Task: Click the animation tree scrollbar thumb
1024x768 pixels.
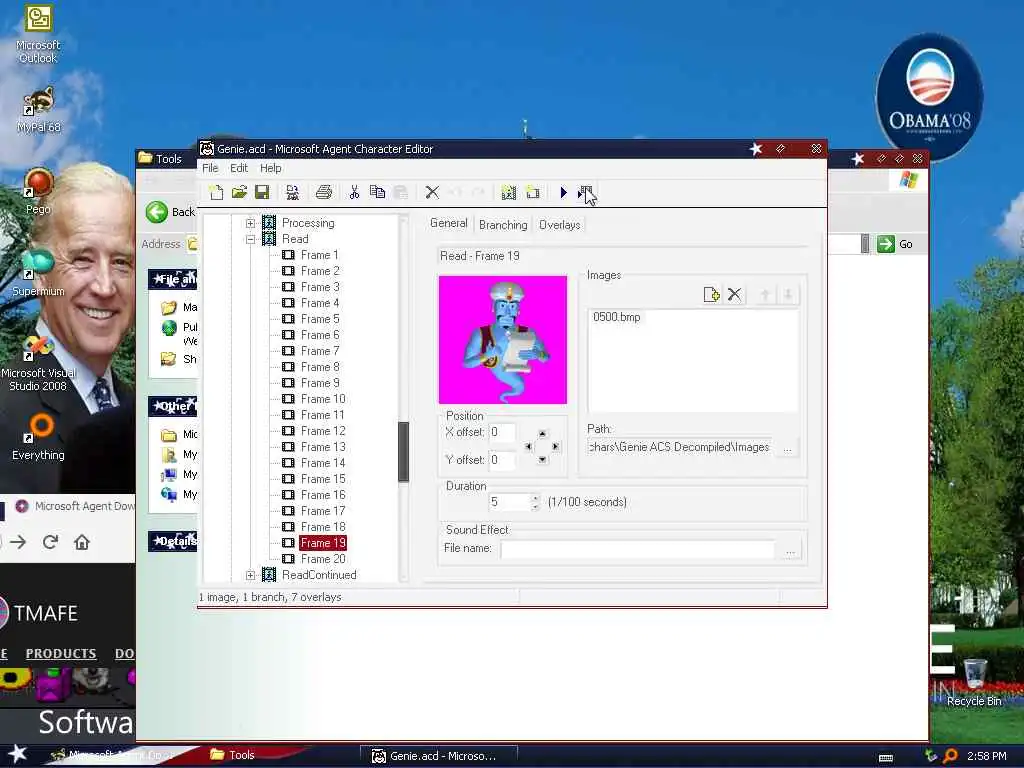Action: coord(404,451)
